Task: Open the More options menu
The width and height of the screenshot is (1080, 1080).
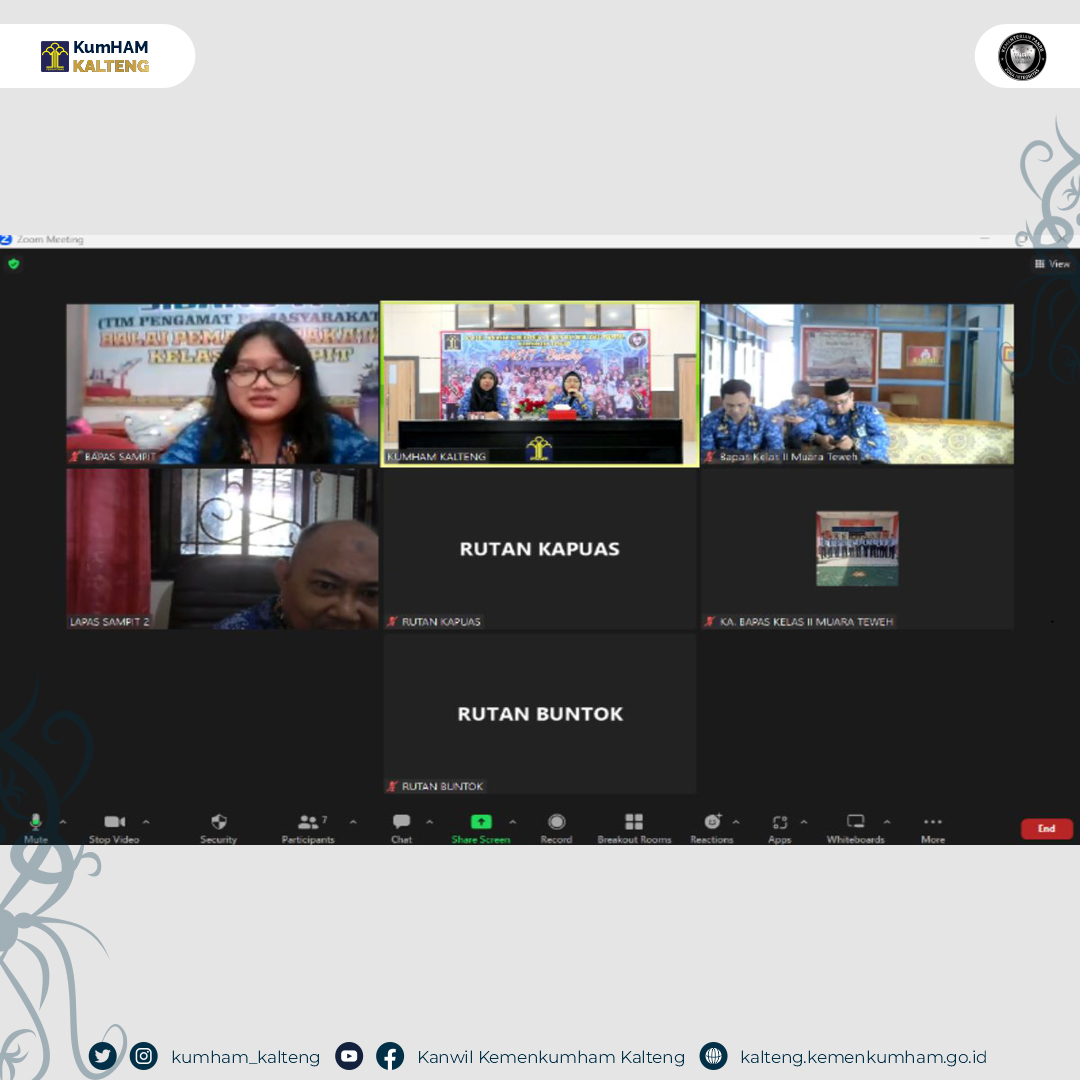Action: tap(932, 823)
